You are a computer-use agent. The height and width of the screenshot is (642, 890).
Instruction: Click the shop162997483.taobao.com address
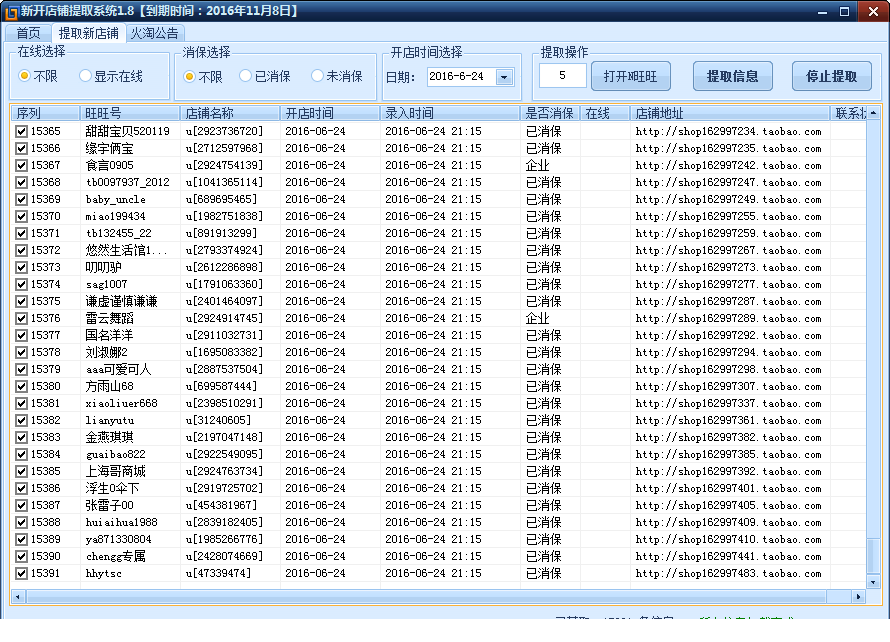[728, 573]
